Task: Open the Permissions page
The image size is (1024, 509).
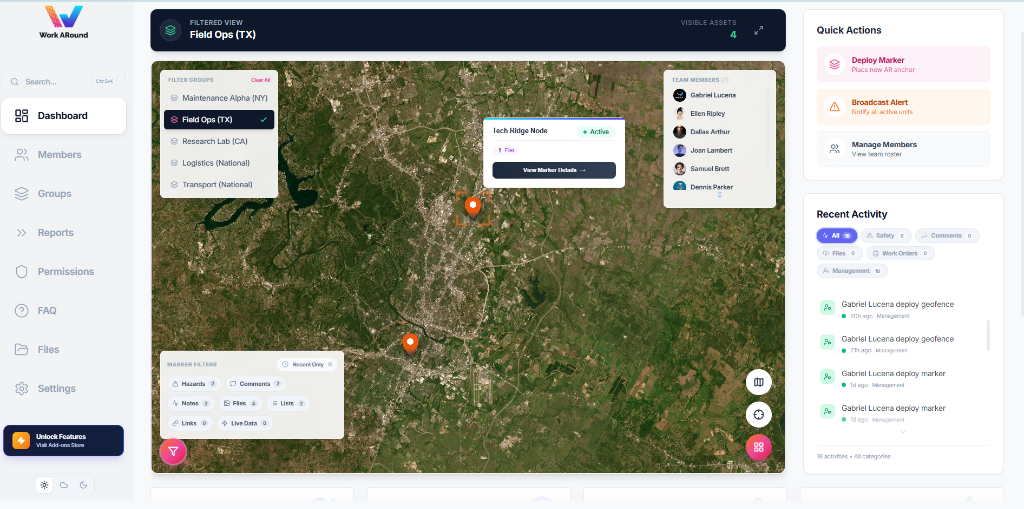Action: pos(63,271)
